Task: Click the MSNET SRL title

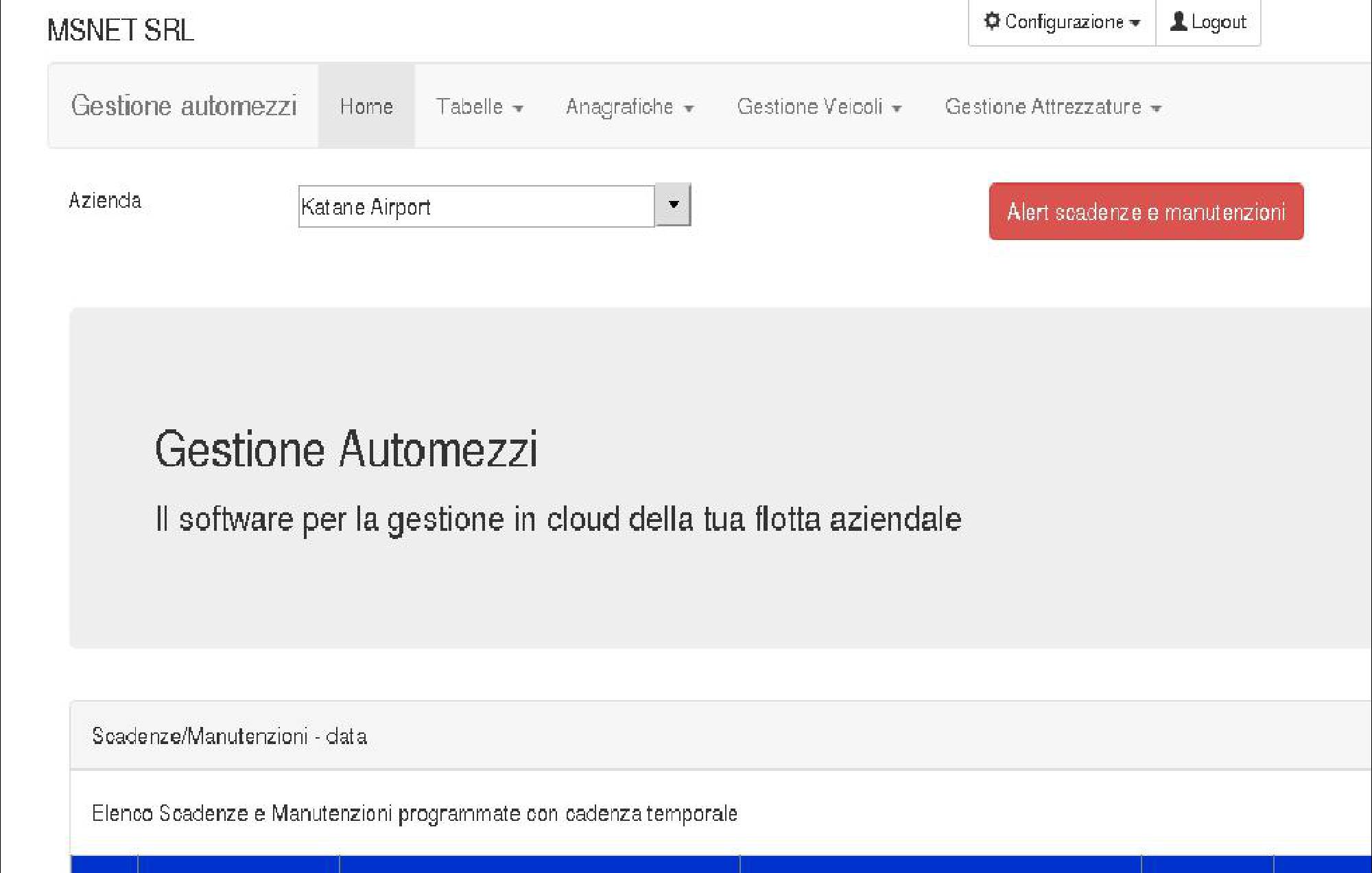Action: (121, 30)
